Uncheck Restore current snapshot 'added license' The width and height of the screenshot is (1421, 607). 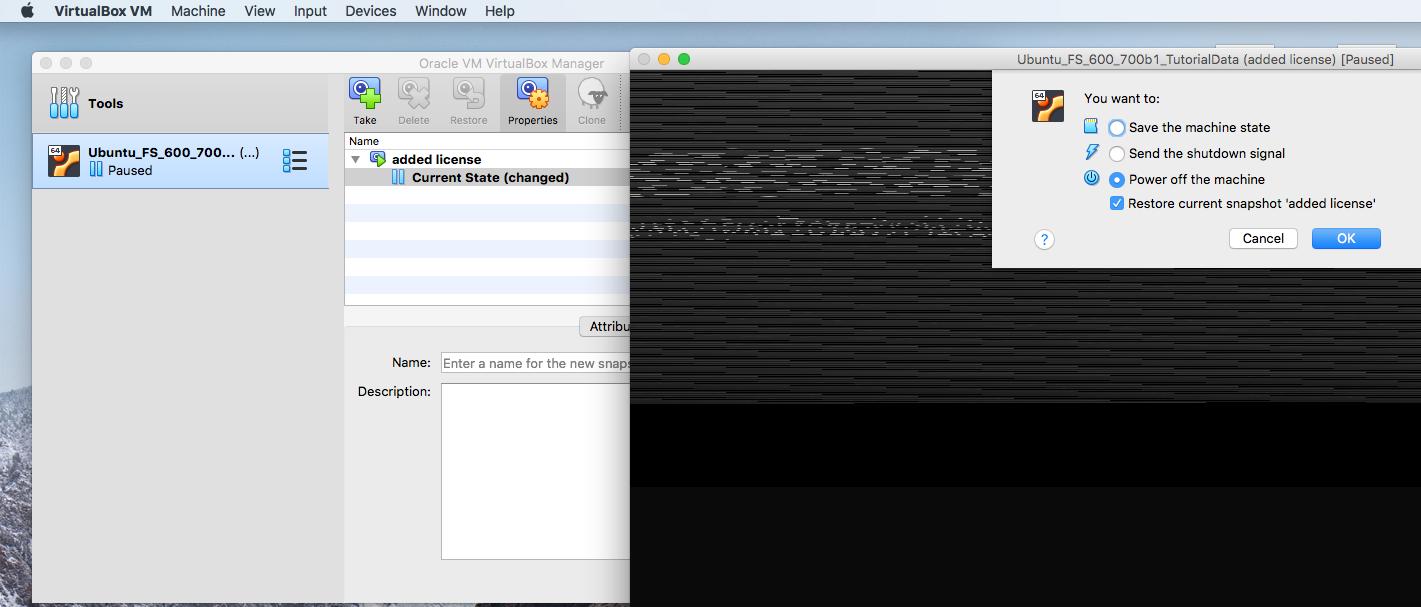[x=1117, y=204]
